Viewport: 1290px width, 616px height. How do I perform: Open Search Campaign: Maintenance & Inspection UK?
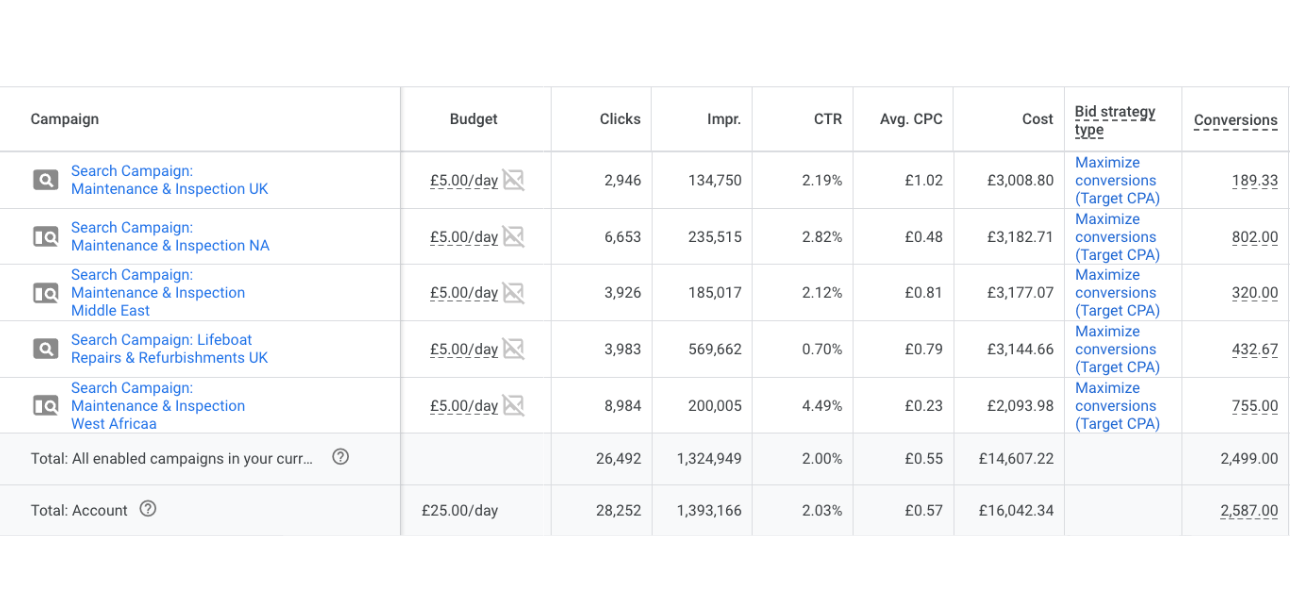tap(169, 180)
